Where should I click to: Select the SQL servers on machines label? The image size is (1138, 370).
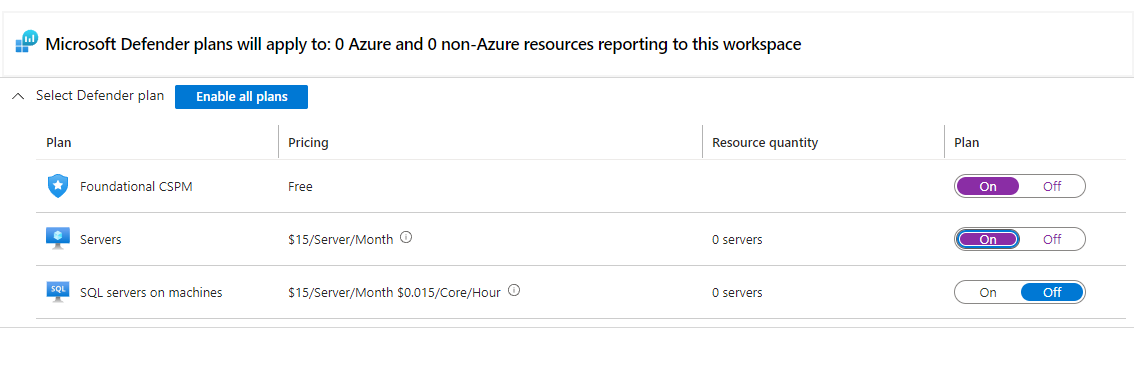click(x=151, y=292)
